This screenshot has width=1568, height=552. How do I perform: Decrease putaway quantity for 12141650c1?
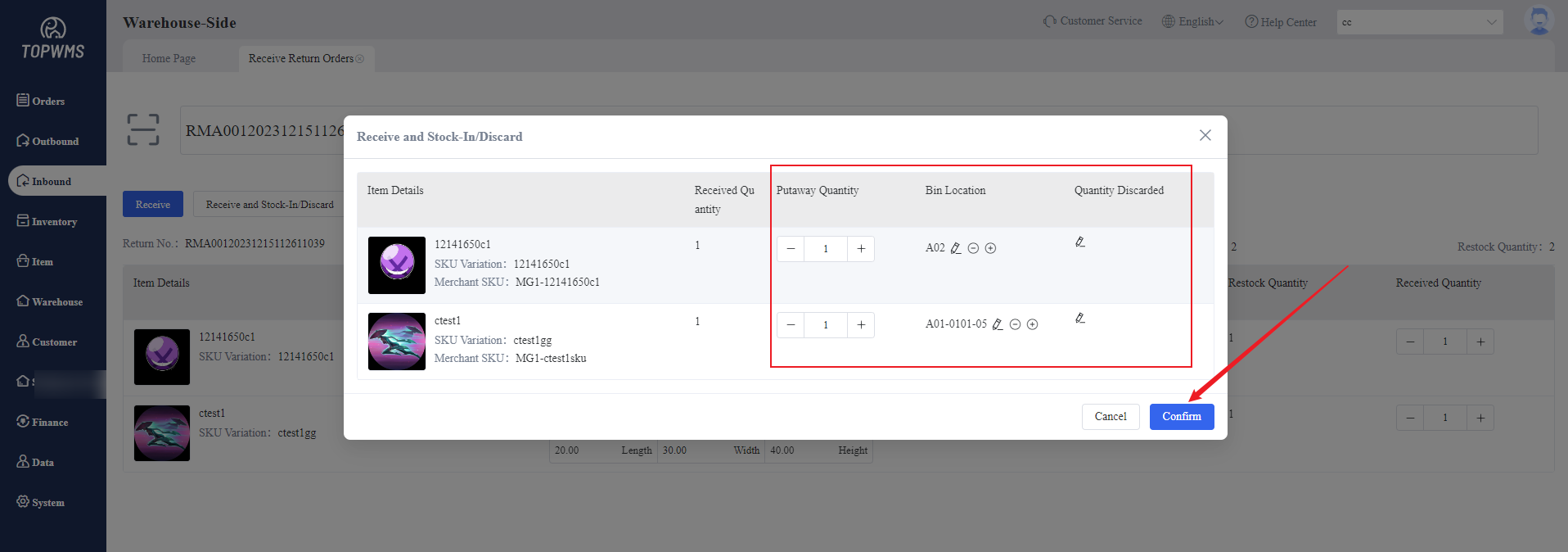point(791,249)
